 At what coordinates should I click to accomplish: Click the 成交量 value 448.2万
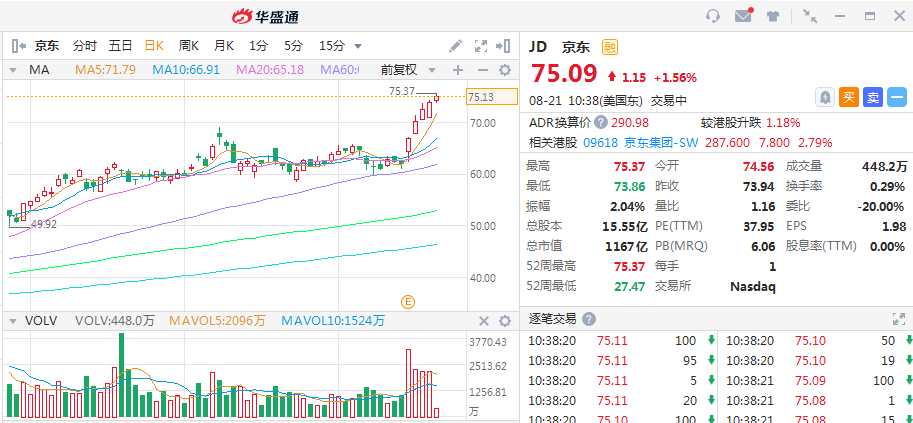click(x=884, y=167)
